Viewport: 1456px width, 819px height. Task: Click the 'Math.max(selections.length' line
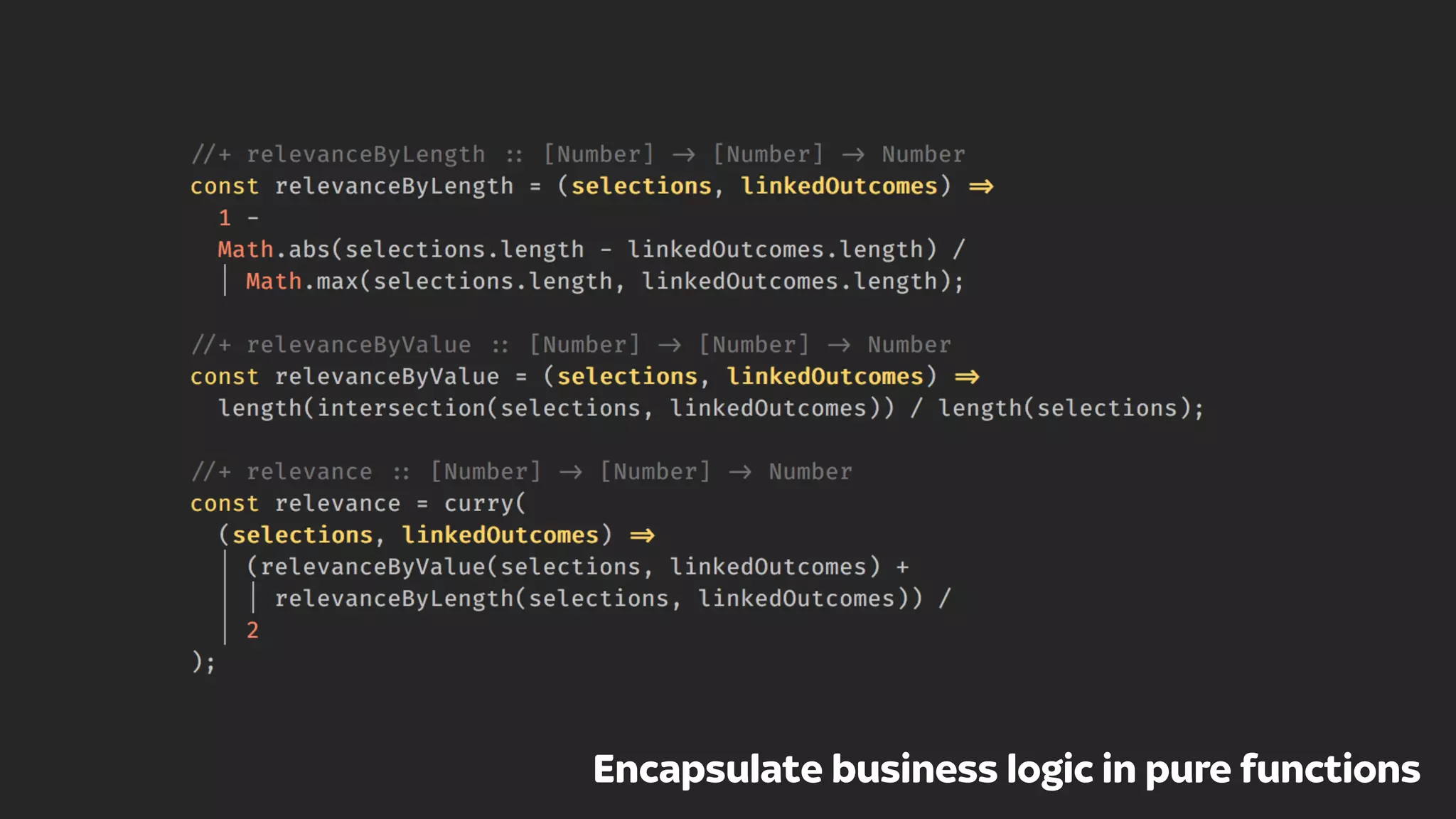[605, 282]
